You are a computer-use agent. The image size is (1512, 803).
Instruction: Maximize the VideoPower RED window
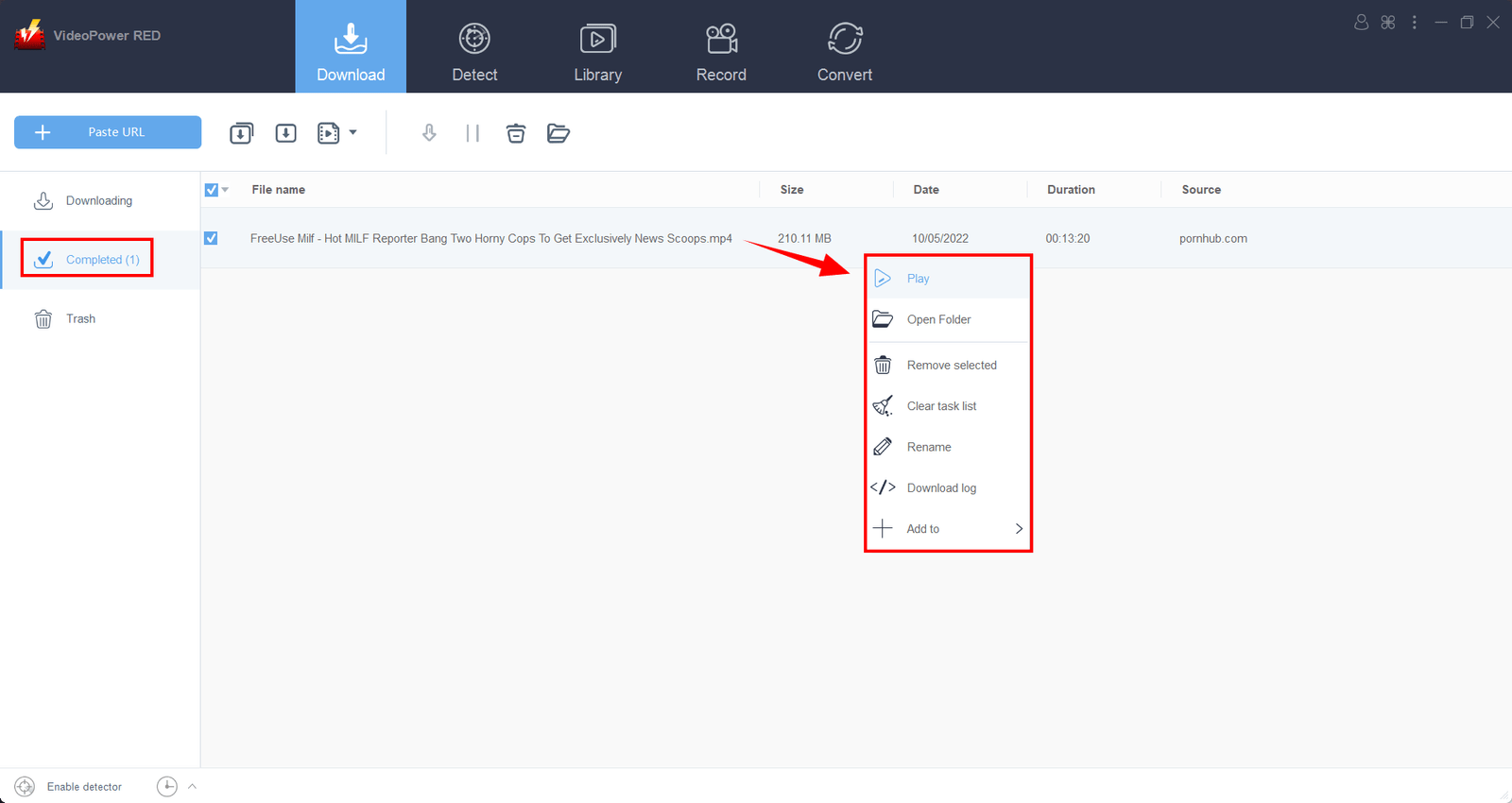coord(1467,22)
